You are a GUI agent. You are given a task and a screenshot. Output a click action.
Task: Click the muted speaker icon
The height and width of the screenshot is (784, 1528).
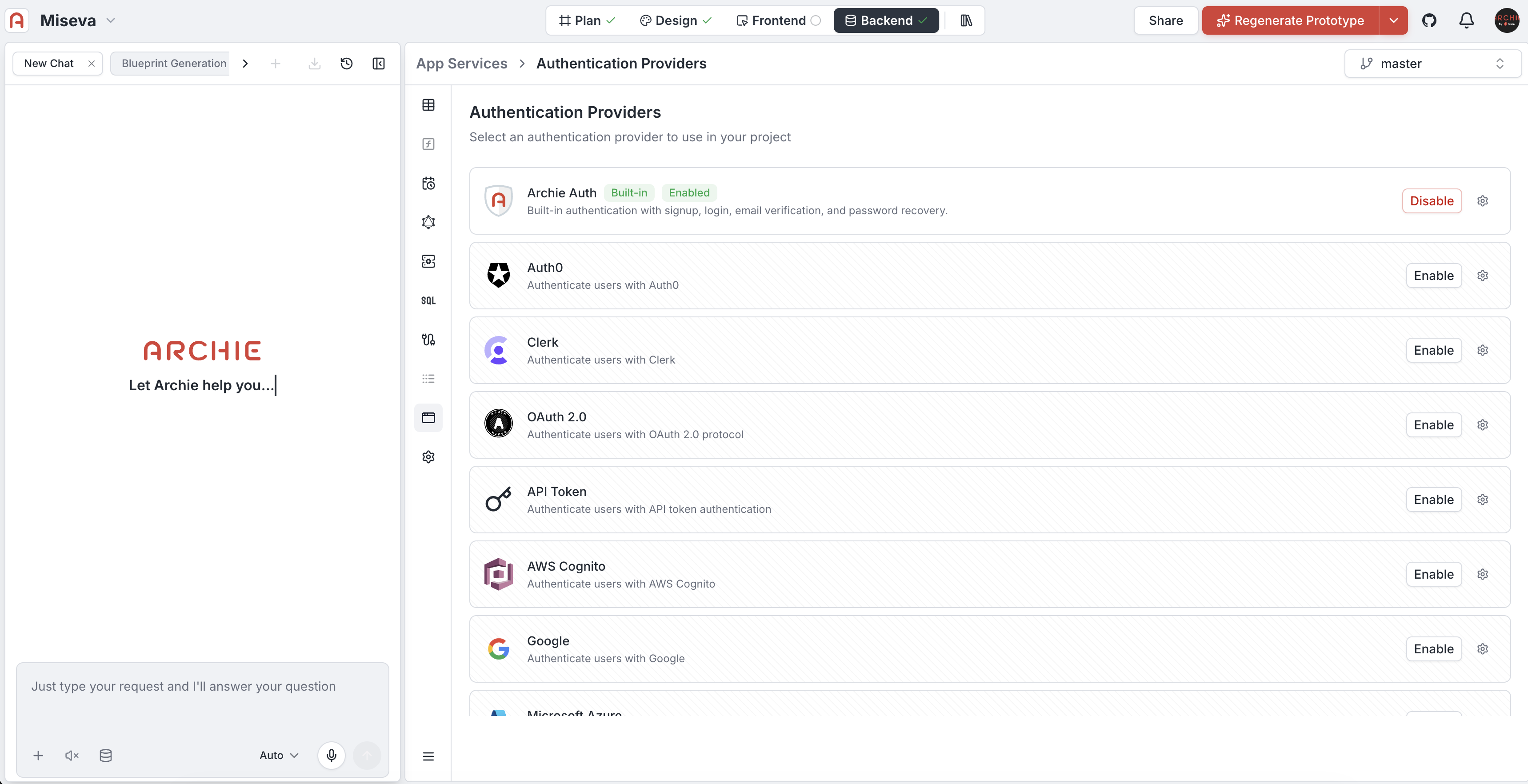click(72, 756)
